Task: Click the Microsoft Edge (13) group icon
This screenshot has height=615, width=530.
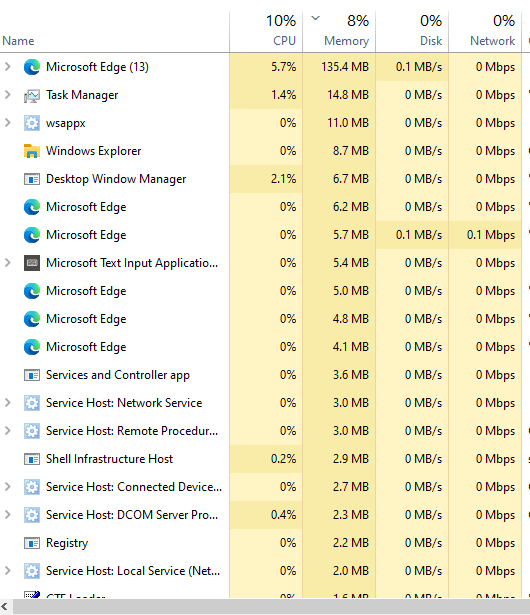Action: click(x=32, y=67)
